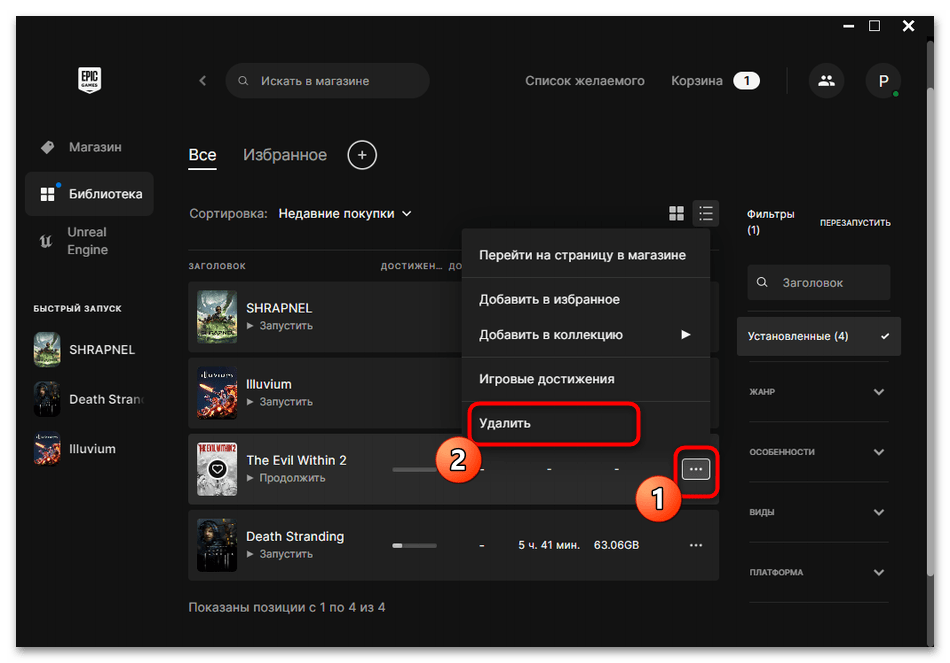The width and height of the screenshot is (950, 663).
Task: Expand the ОСОБЕННОСТИ filter
Action: (x=819, y=452)
